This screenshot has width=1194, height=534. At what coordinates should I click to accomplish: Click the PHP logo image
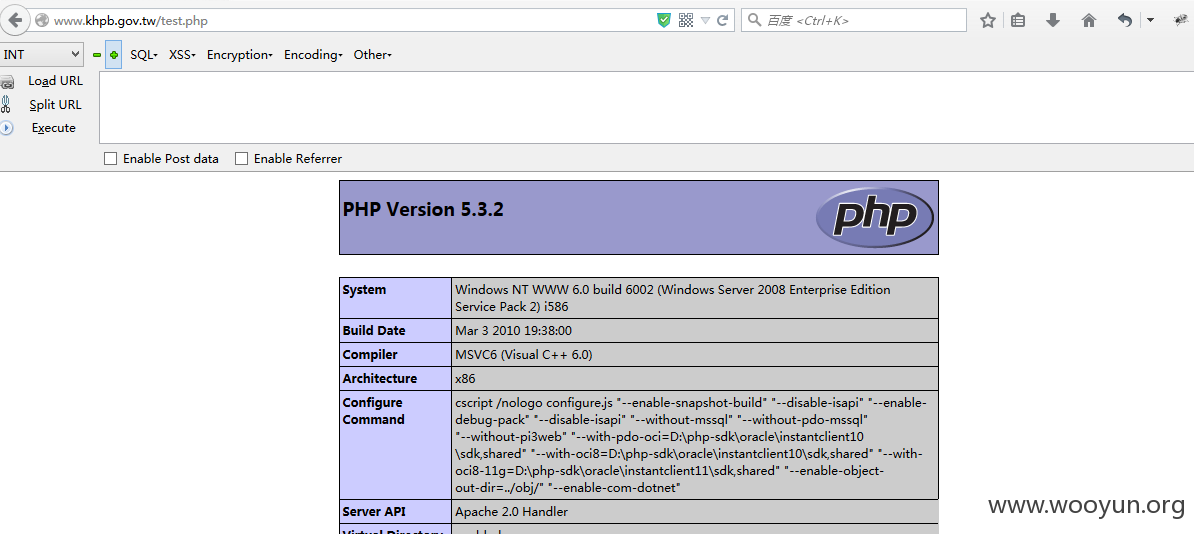(x=875, y=217)
